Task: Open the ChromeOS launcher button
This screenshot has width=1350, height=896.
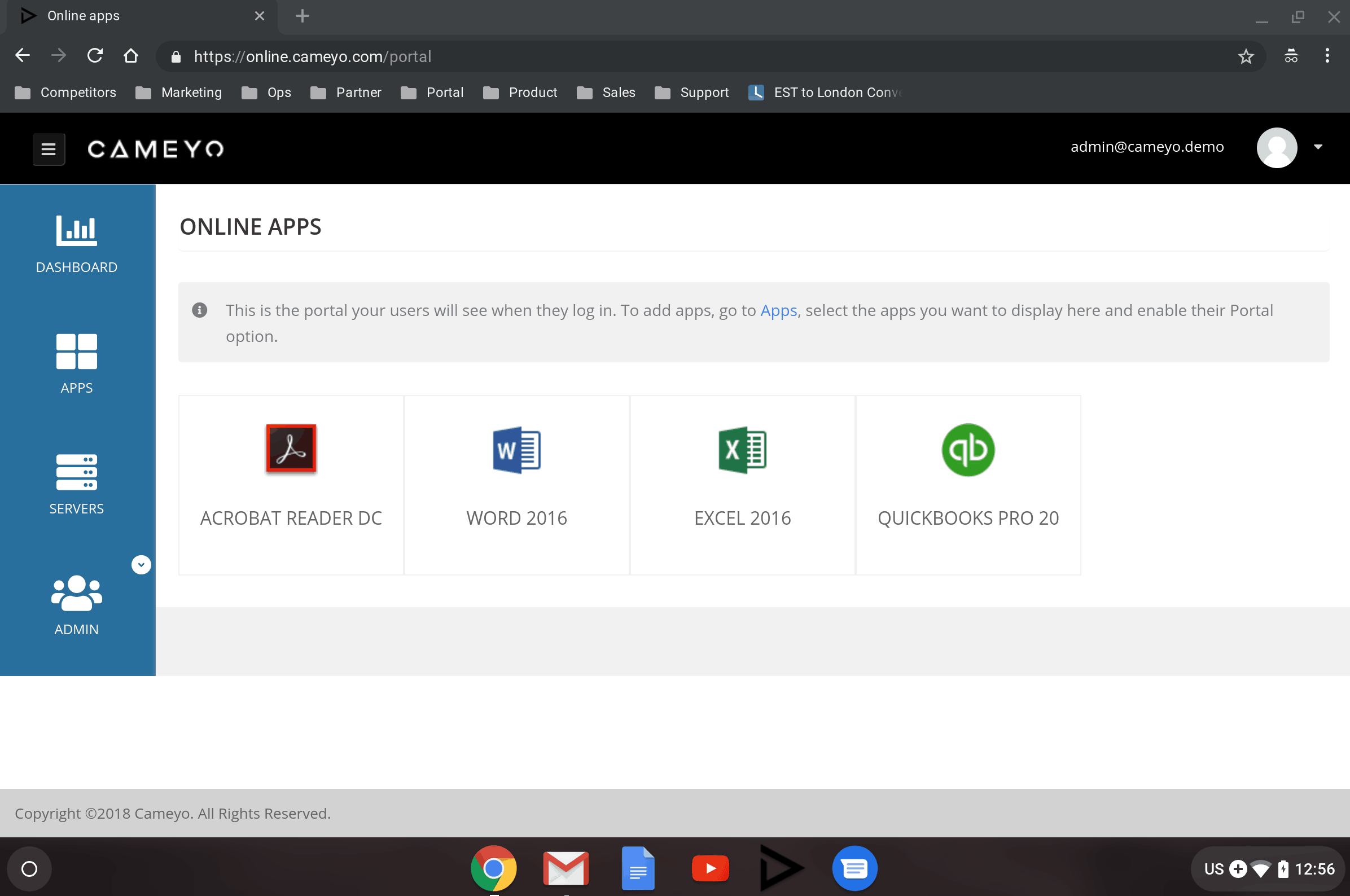Action: pyautogui.click(x=29, y=868)
